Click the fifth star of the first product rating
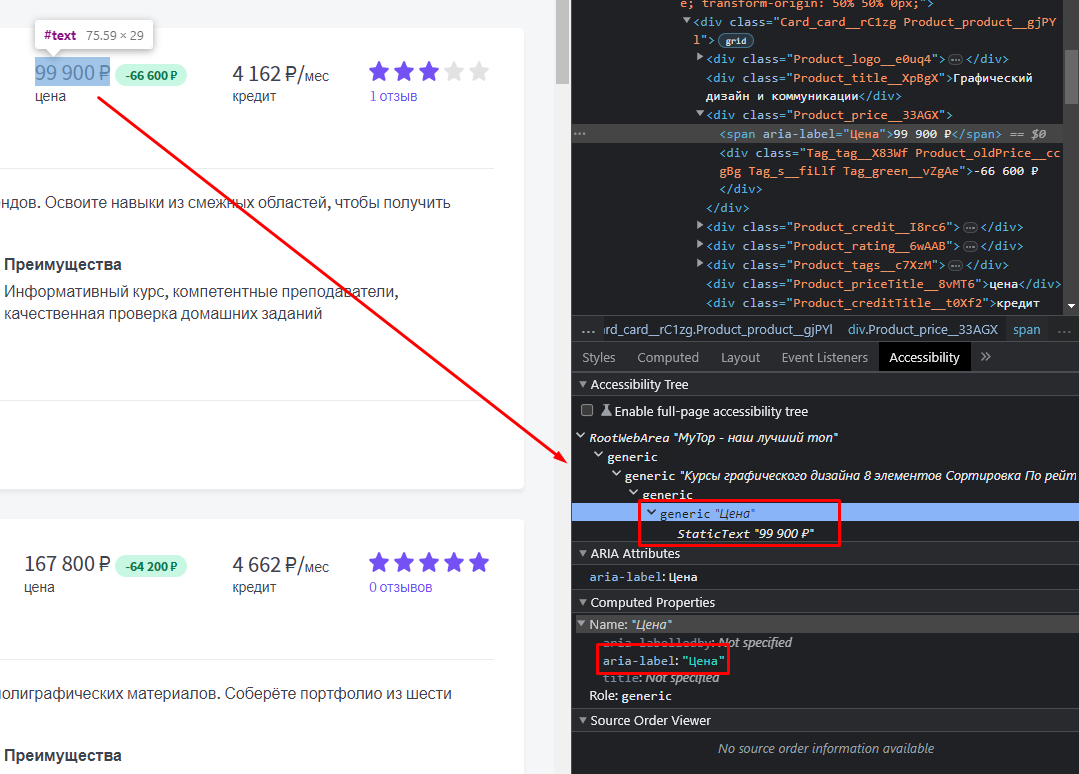 [x=479, y=72]
